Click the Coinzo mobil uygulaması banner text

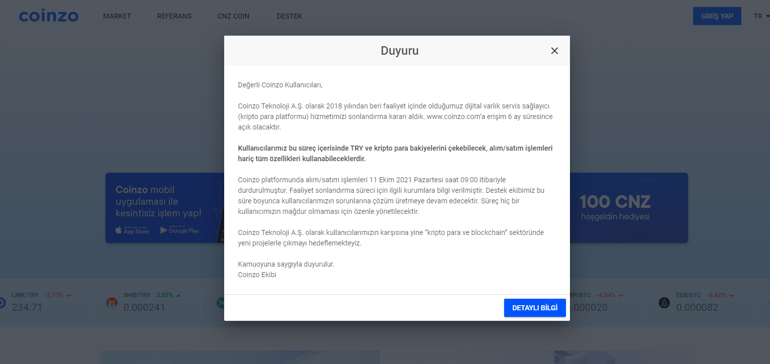159,202
